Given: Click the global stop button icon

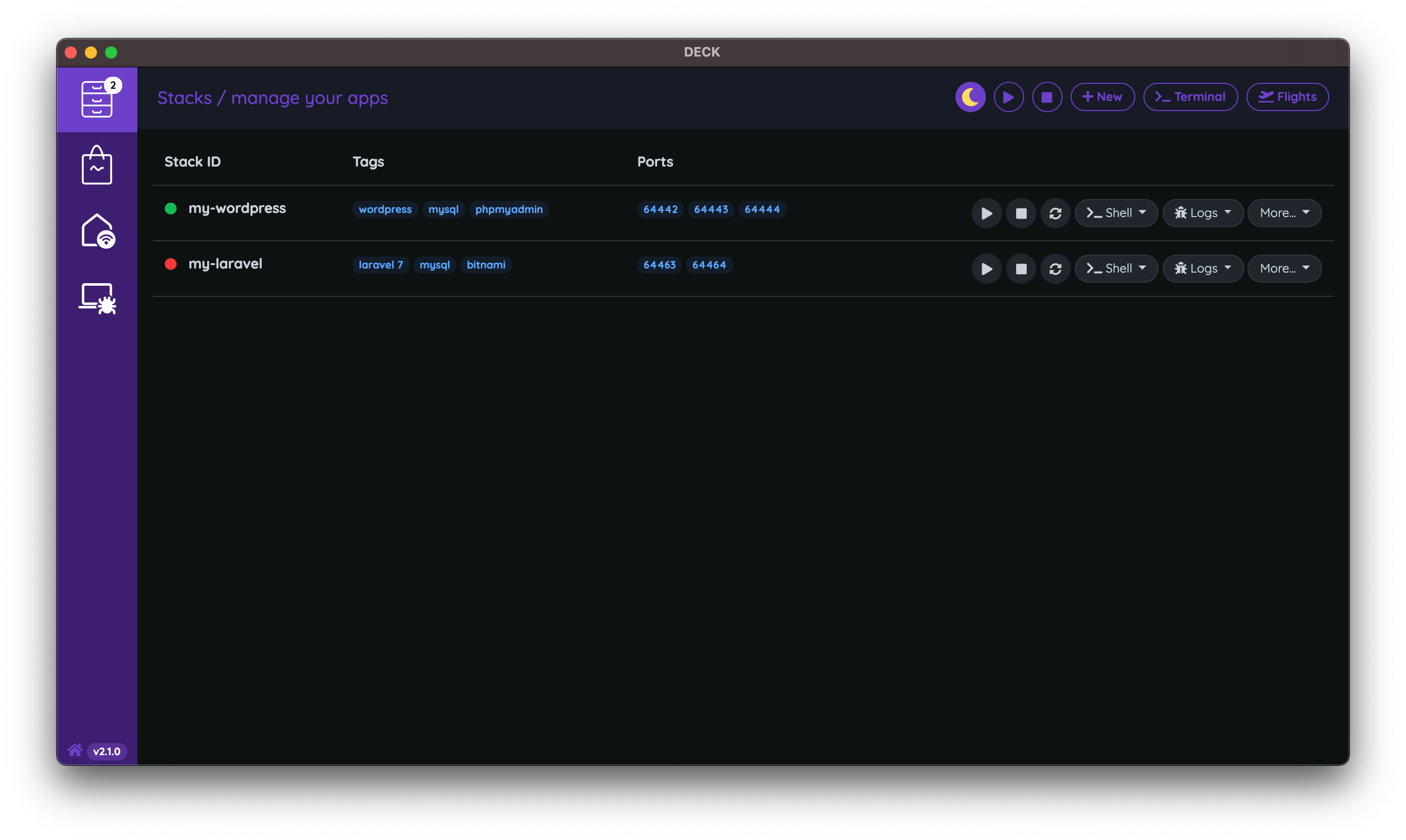Looking at the screenshot, I should [x=1046, y=97].
